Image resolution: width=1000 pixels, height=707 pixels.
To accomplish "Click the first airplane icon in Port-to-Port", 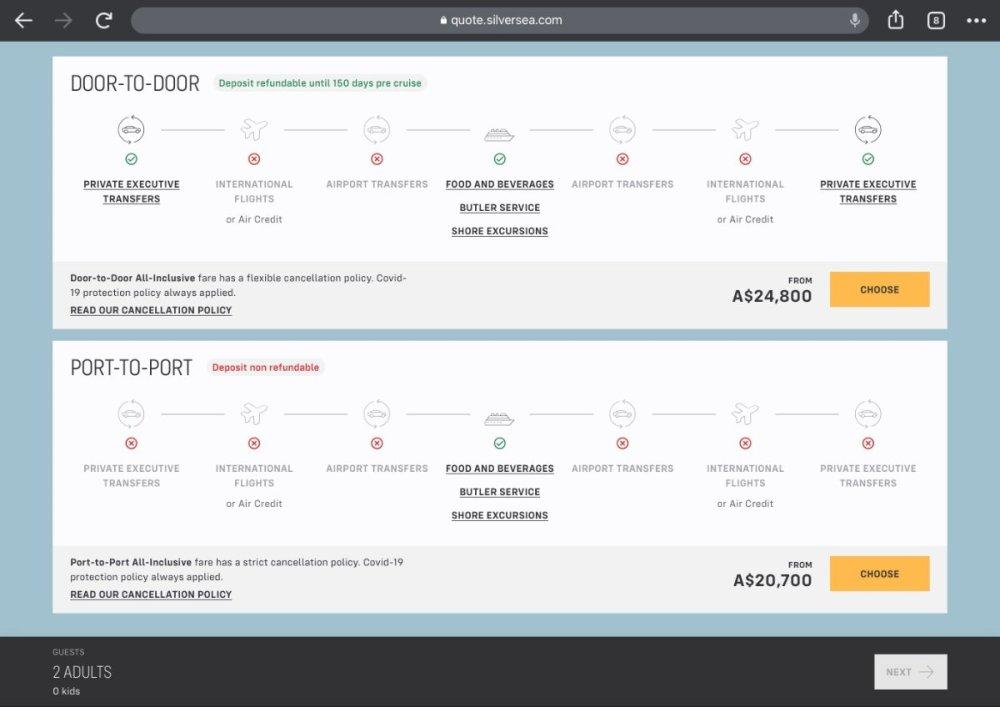I will [254, 414].
